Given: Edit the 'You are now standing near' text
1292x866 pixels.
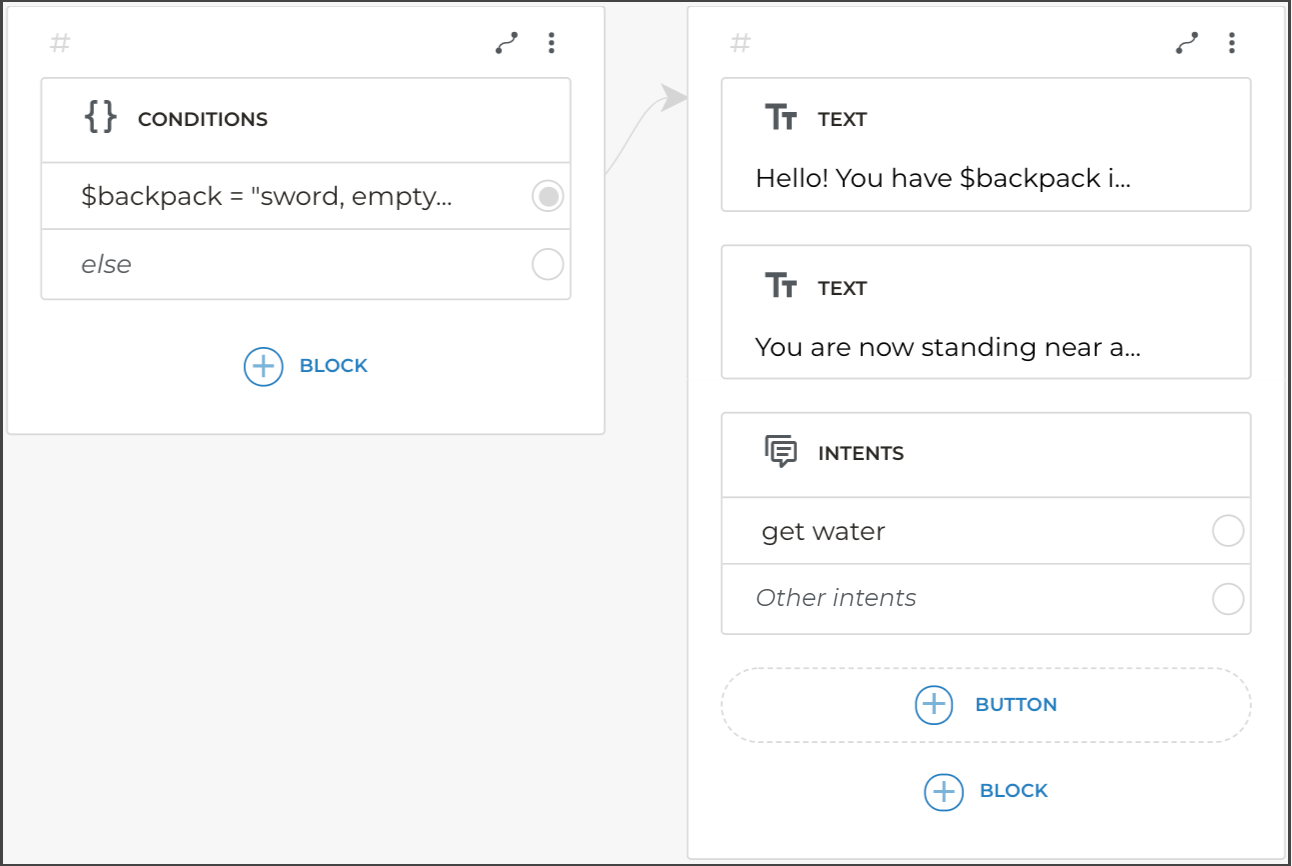Looking at the screenshot, I should tap(947, 348).
